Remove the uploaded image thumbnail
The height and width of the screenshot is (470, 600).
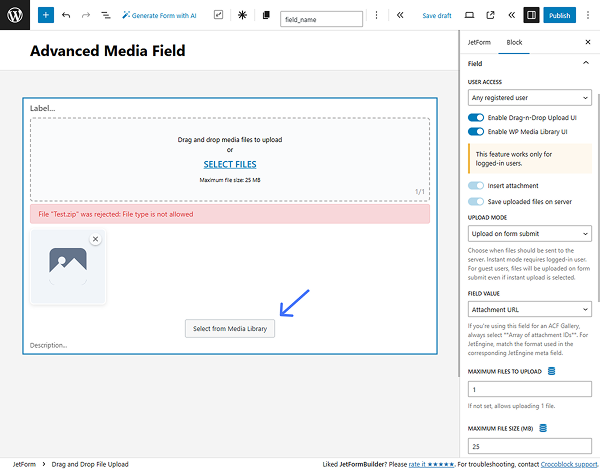(x=95, y=239)
